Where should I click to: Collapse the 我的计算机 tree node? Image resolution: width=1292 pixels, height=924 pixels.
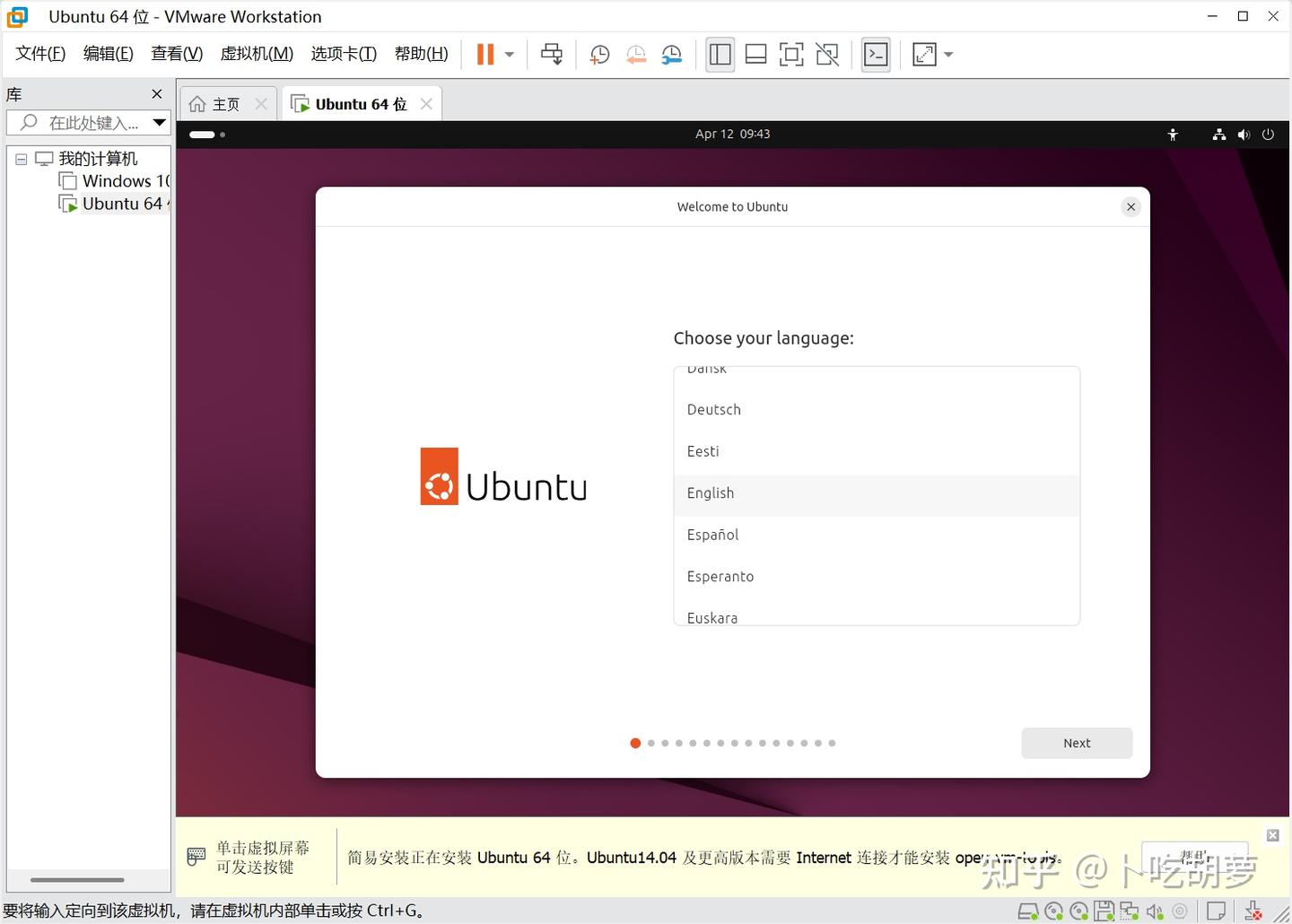point(21,159)
